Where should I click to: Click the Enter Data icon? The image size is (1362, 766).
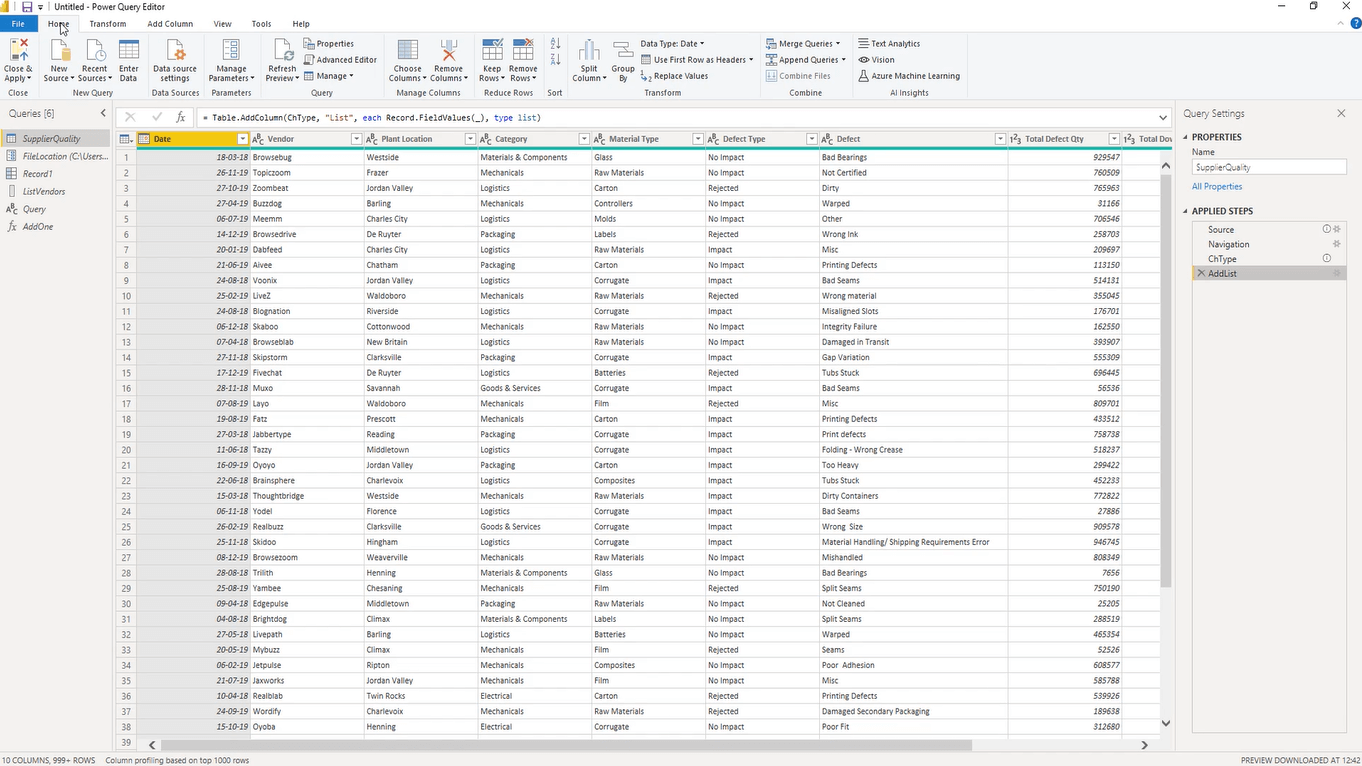(129, 60)
